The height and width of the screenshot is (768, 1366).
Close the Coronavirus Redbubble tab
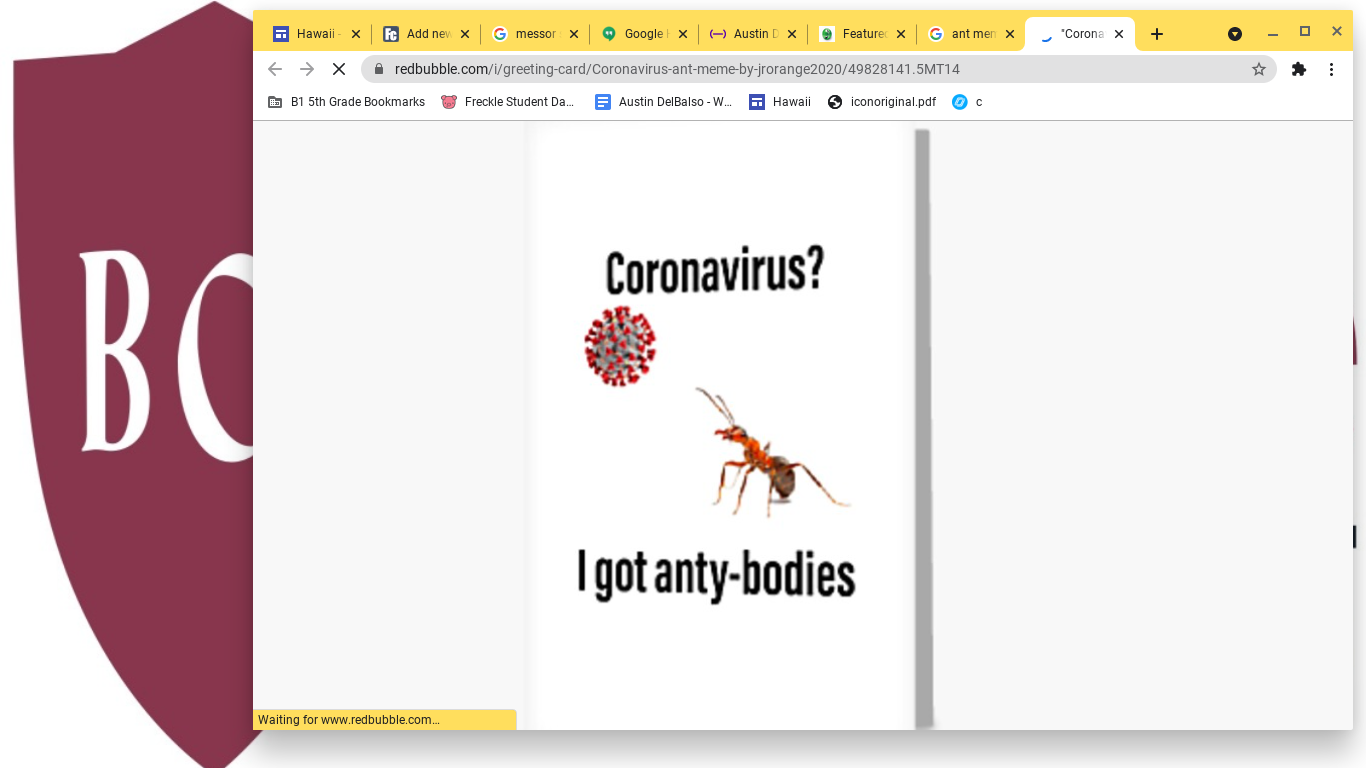[1119, 34]
